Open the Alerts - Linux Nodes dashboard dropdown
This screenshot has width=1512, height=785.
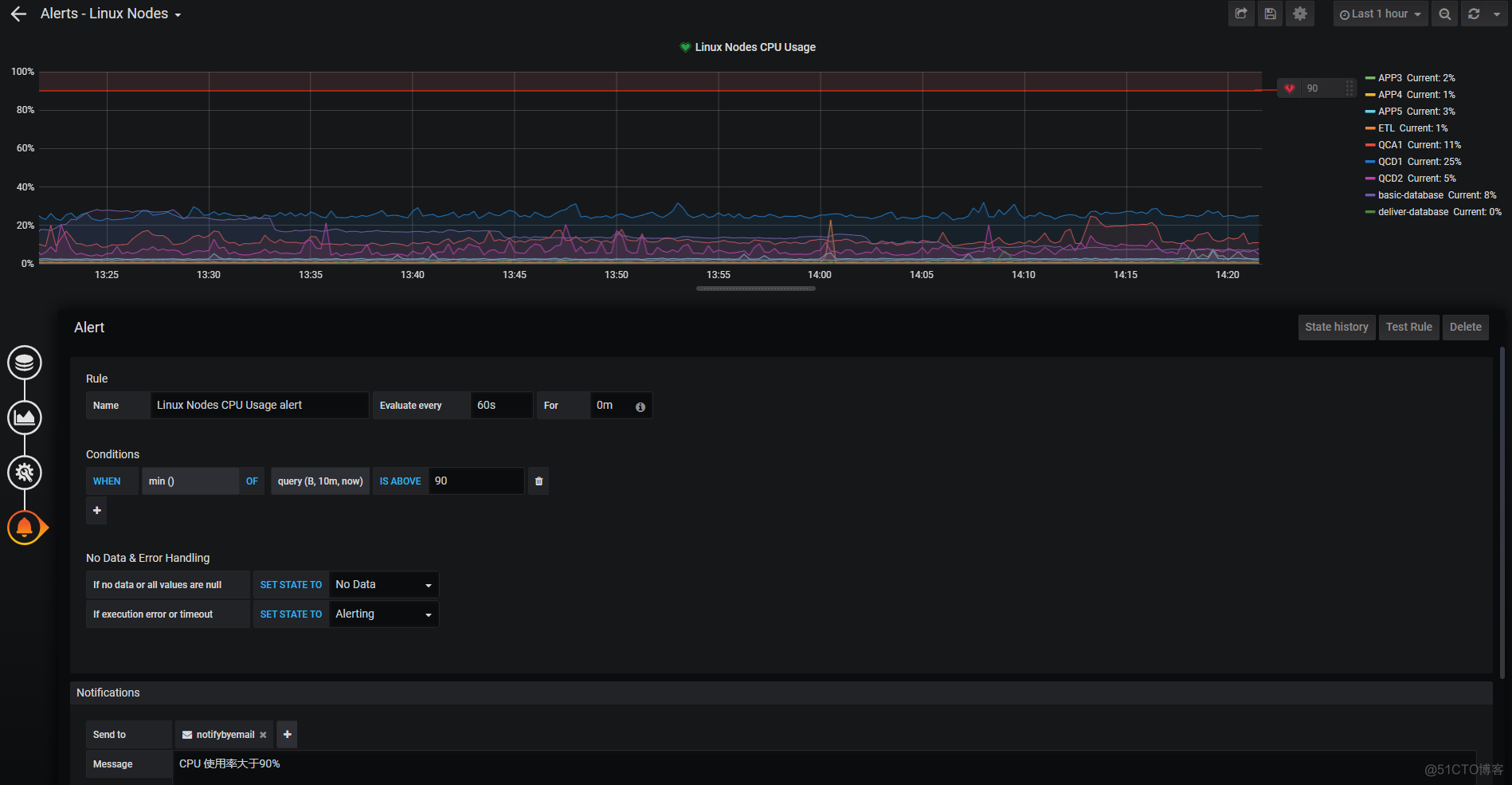click(111, 14)
